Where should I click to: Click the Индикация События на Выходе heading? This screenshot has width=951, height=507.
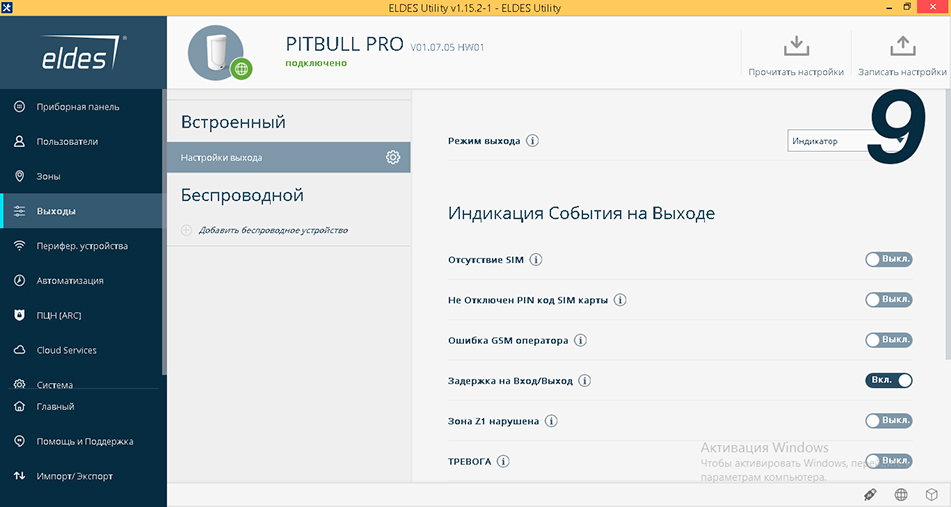[581, 213]
